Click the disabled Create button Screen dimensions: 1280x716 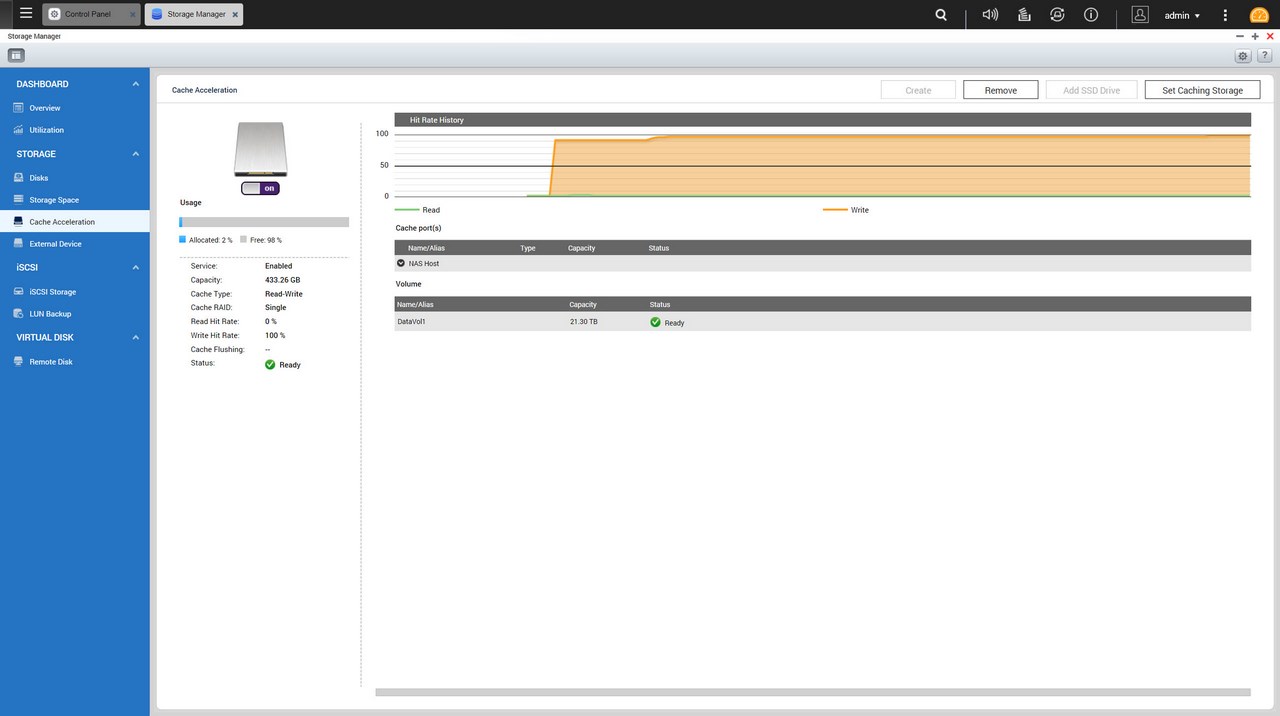(918, 90)
